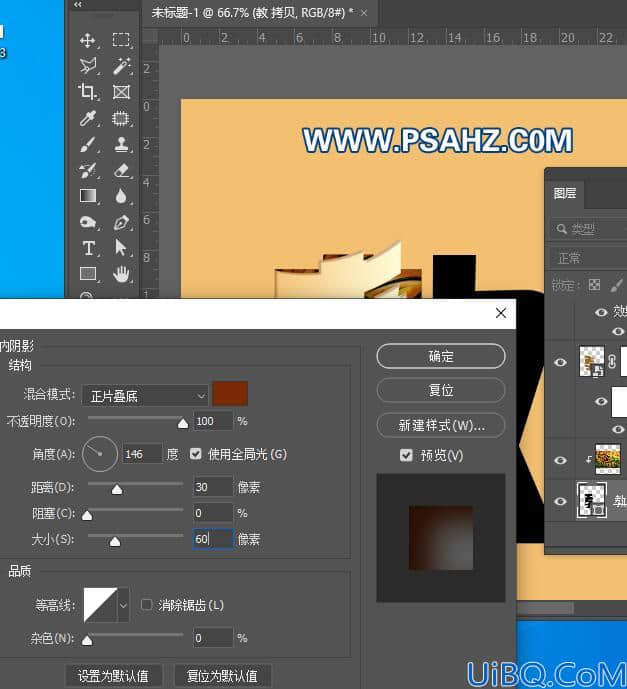Open 混合模式 dropdown showing 正片叠底

(x=145, y=396)
